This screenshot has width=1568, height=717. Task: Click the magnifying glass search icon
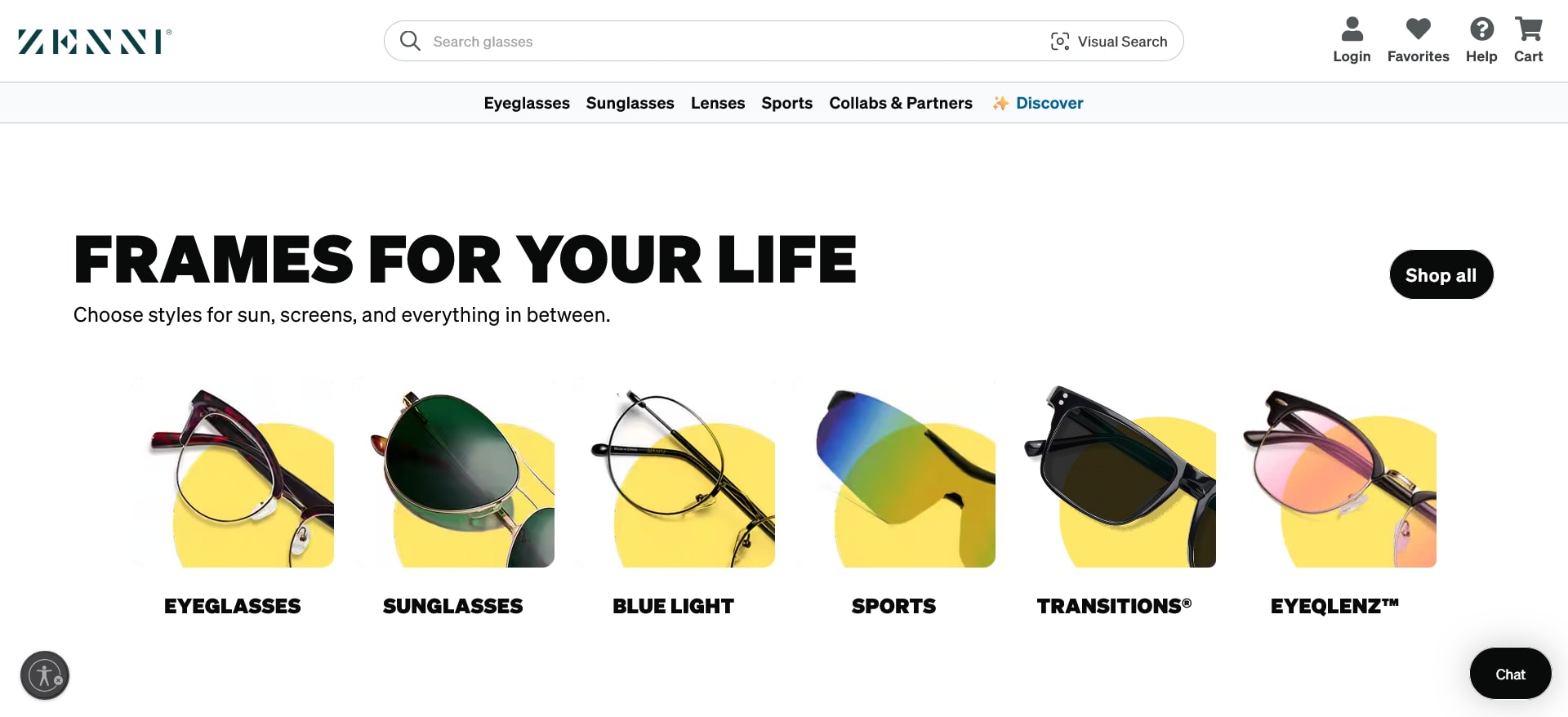[410, 41]
